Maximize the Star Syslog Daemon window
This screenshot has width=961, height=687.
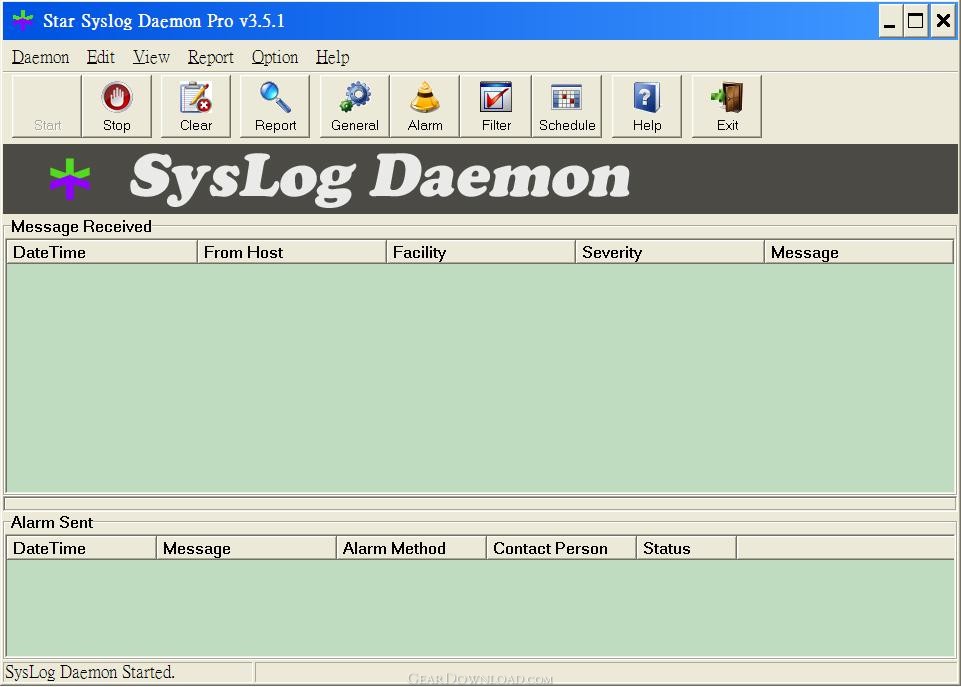916,21
